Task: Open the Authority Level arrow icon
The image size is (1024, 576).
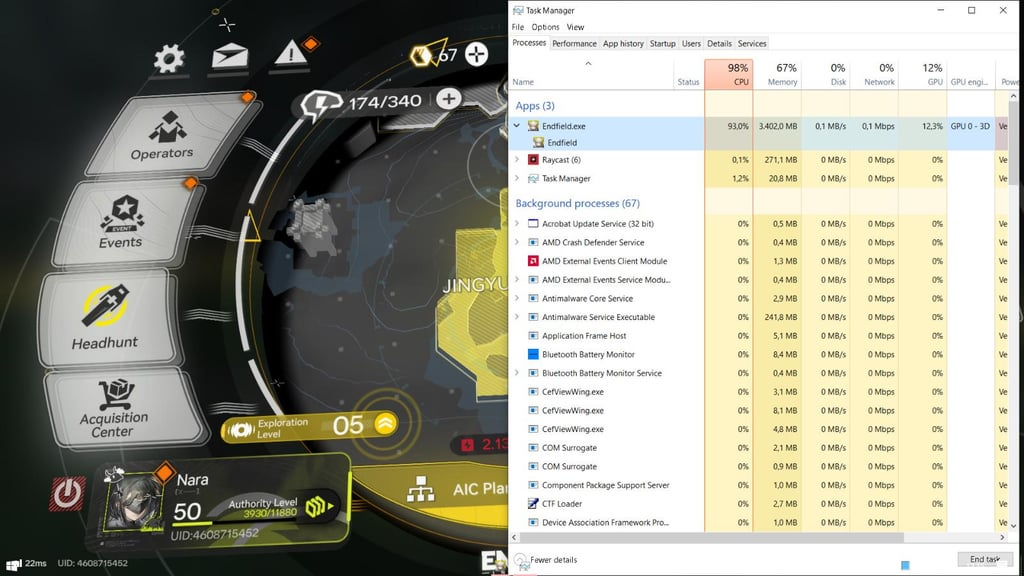Action: coord(319,505)
